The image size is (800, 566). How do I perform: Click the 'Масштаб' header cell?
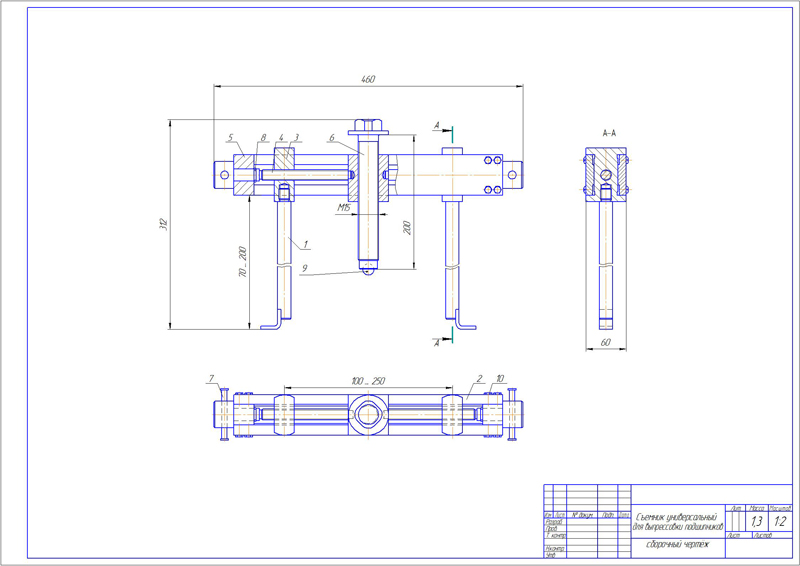point(780,508)
